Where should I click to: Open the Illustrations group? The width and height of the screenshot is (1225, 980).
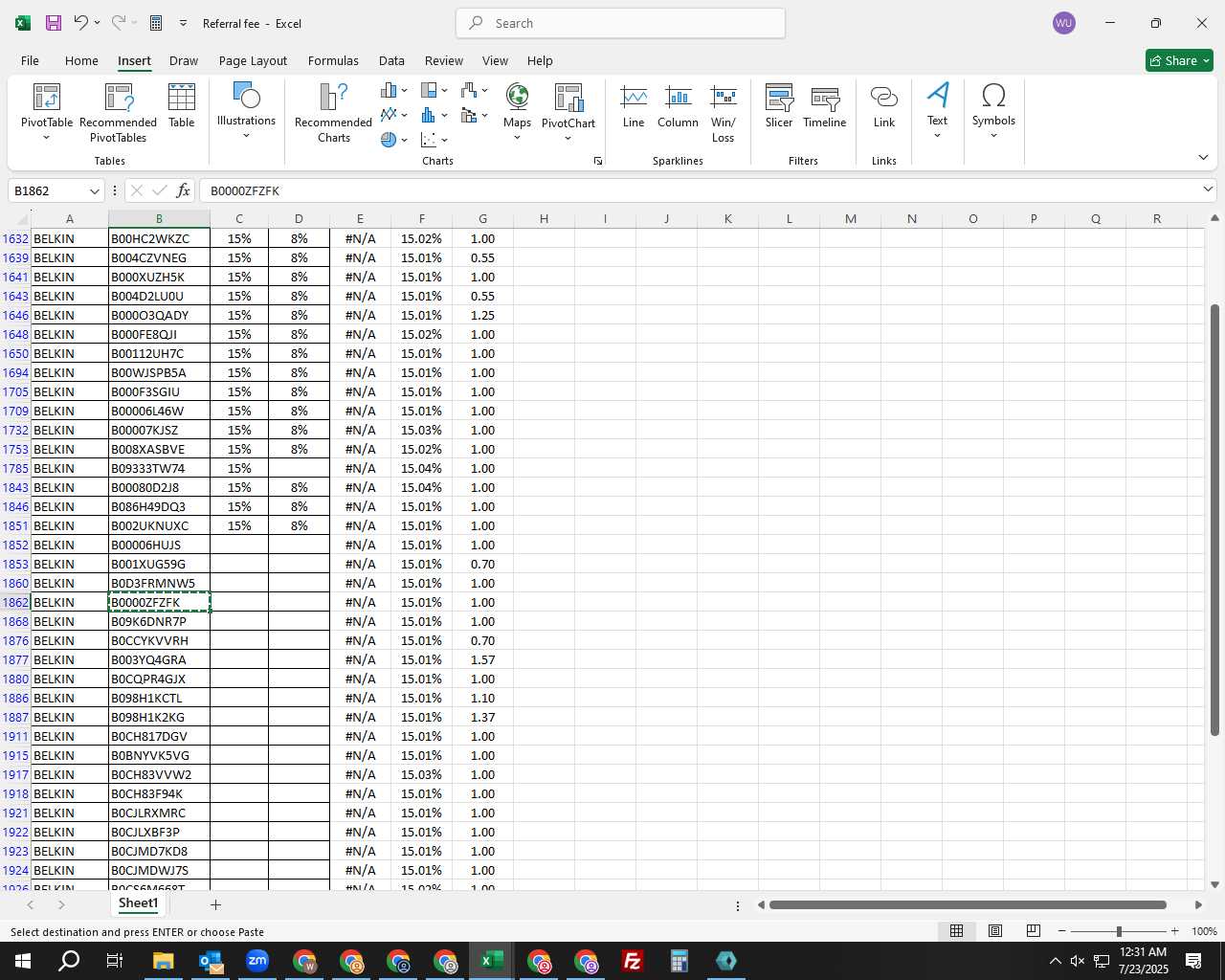coord(246,111)
